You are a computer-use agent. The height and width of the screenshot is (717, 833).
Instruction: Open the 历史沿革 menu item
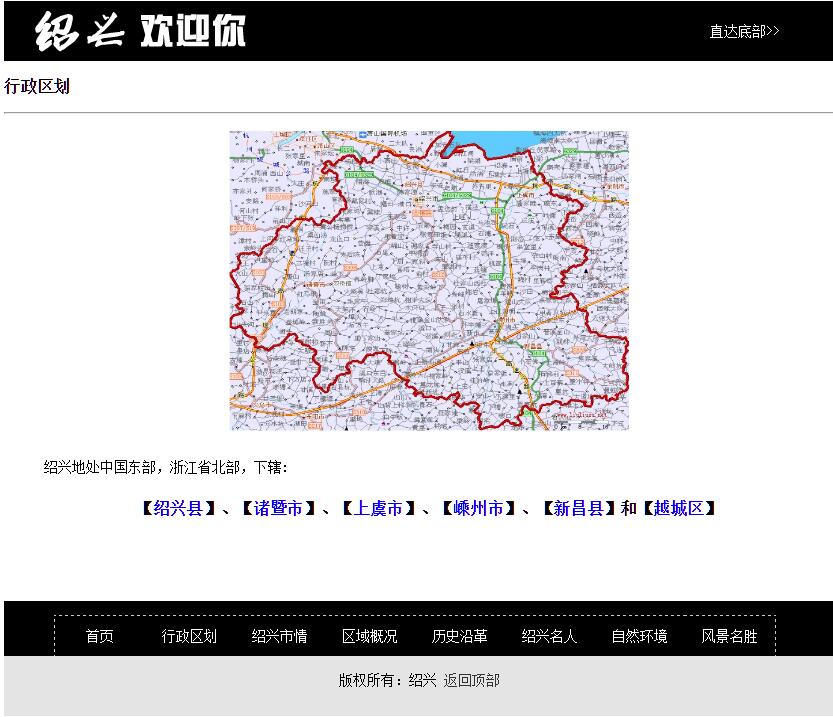tap(459, 636)
